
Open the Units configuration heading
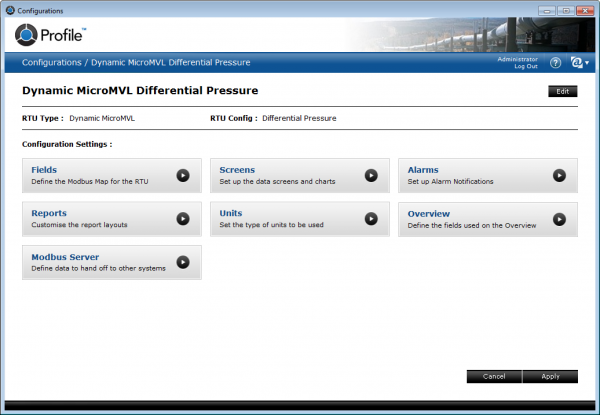coord(231,213)
